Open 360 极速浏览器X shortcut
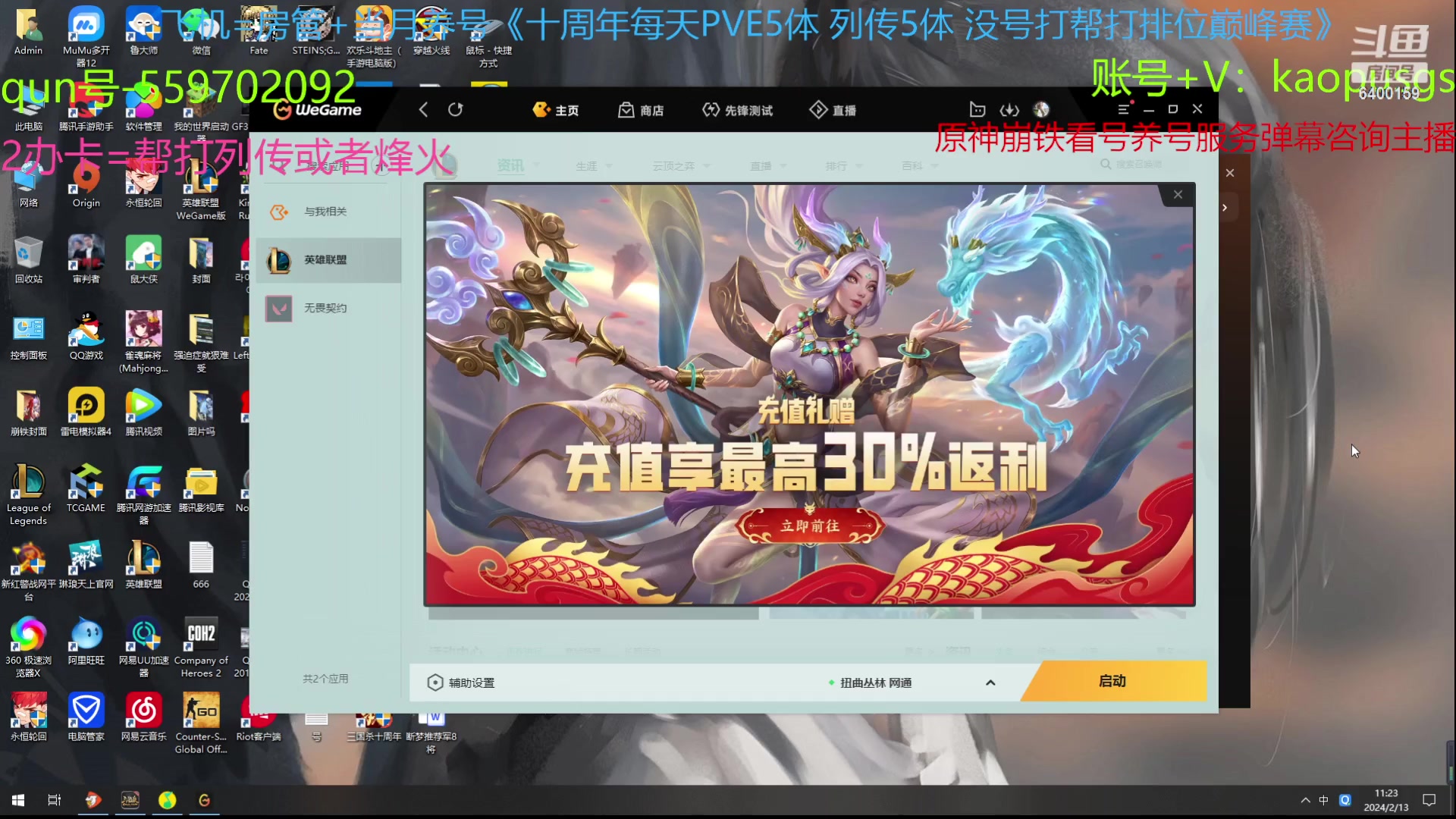This screenshot has height=819, width=1456. pos(29,648)
